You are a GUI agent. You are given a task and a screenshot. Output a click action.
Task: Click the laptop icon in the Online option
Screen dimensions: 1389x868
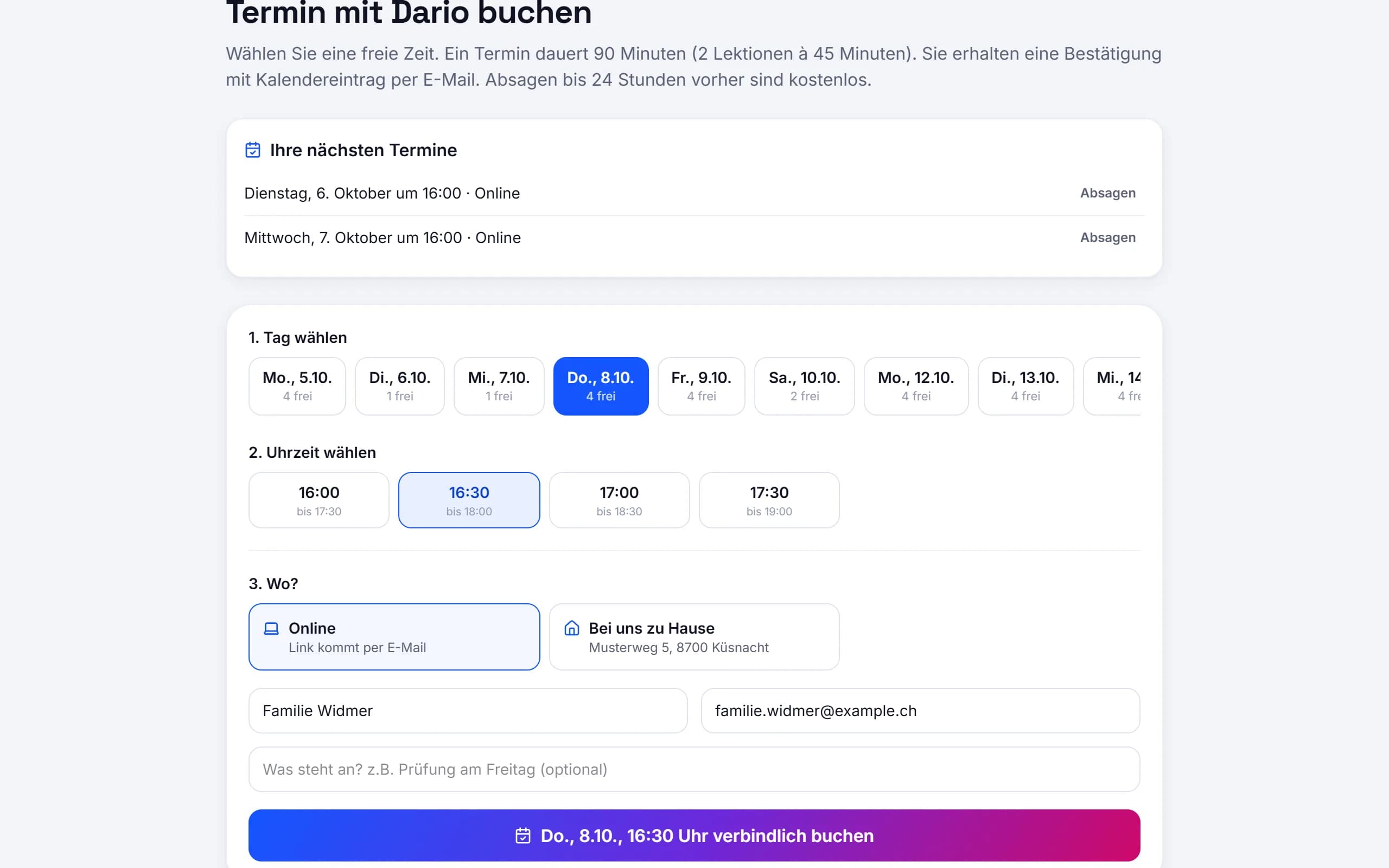tap(271, 629)
